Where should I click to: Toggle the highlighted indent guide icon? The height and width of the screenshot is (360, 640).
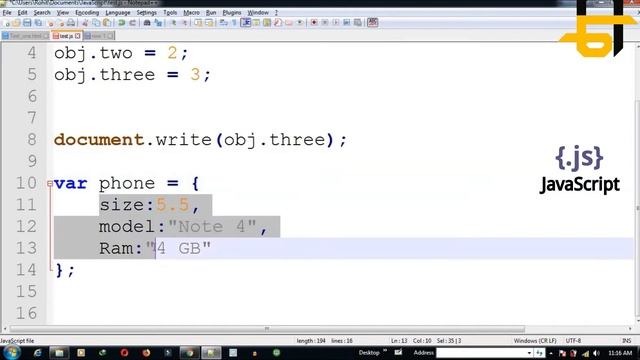245,23
